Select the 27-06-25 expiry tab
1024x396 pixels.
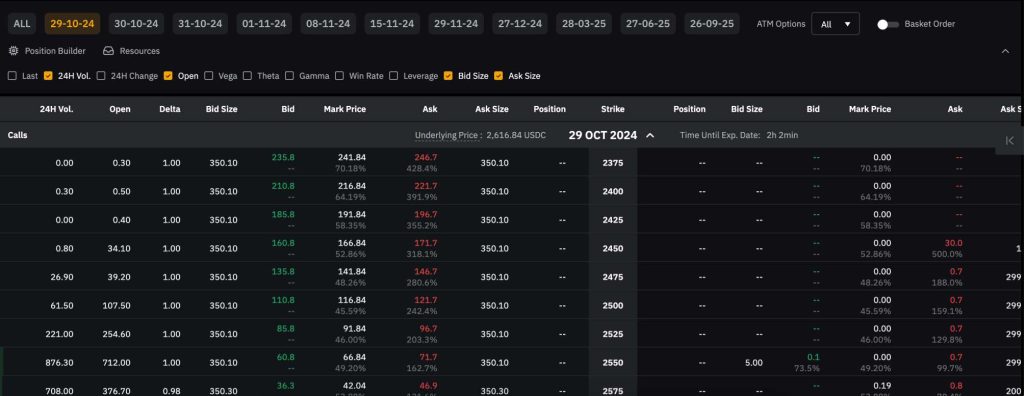(x=648, y=24)
